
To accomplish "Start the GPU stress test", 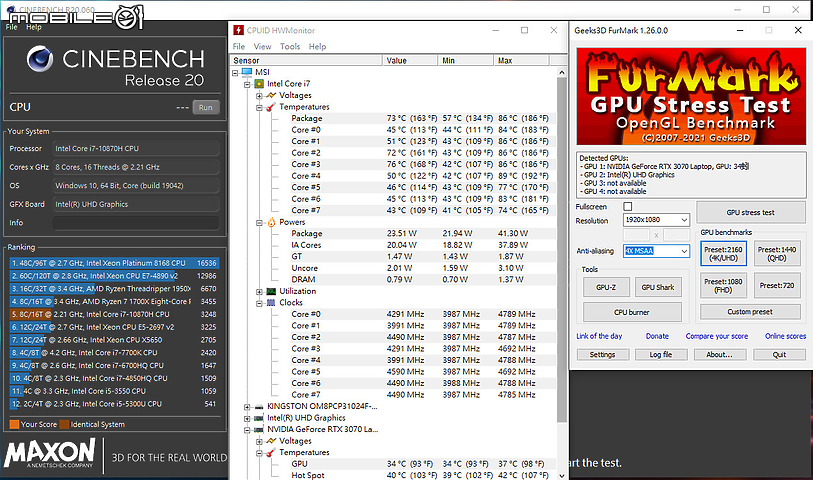I will tap(750, 213).
